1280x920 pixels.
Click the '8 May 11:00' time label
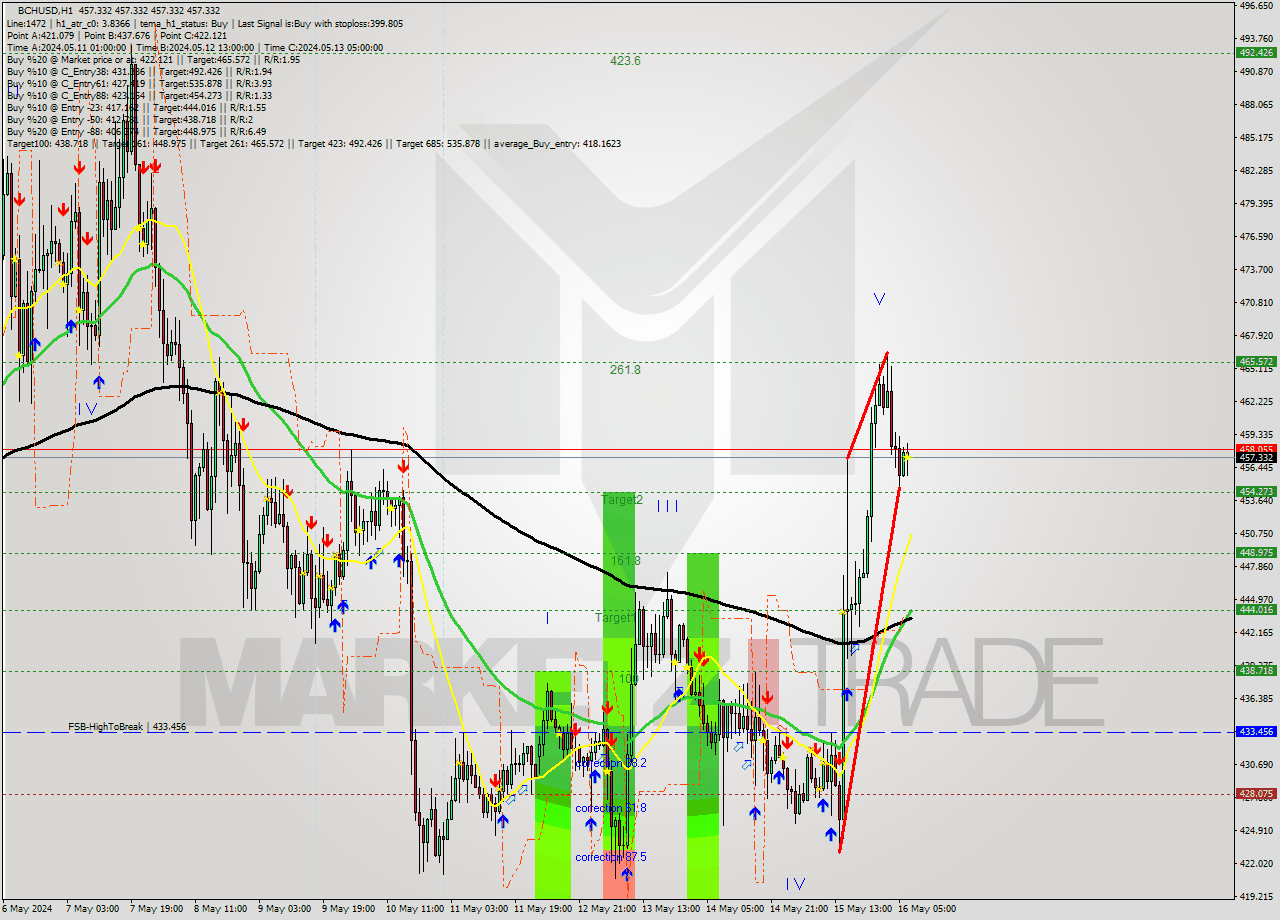click(221, 909)
